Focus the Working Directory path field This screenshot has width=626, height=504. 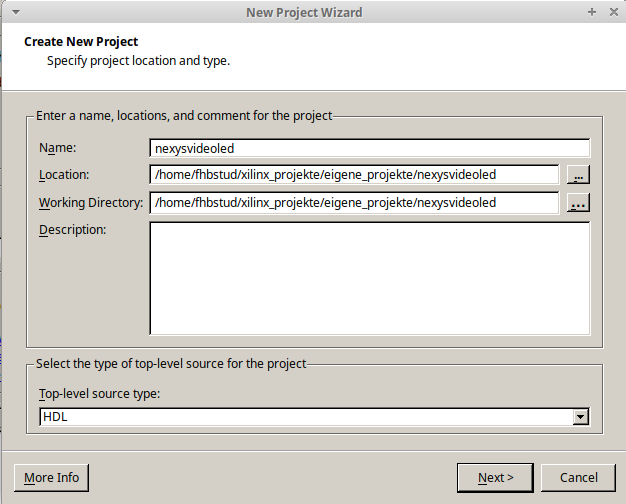coord(353,204)
